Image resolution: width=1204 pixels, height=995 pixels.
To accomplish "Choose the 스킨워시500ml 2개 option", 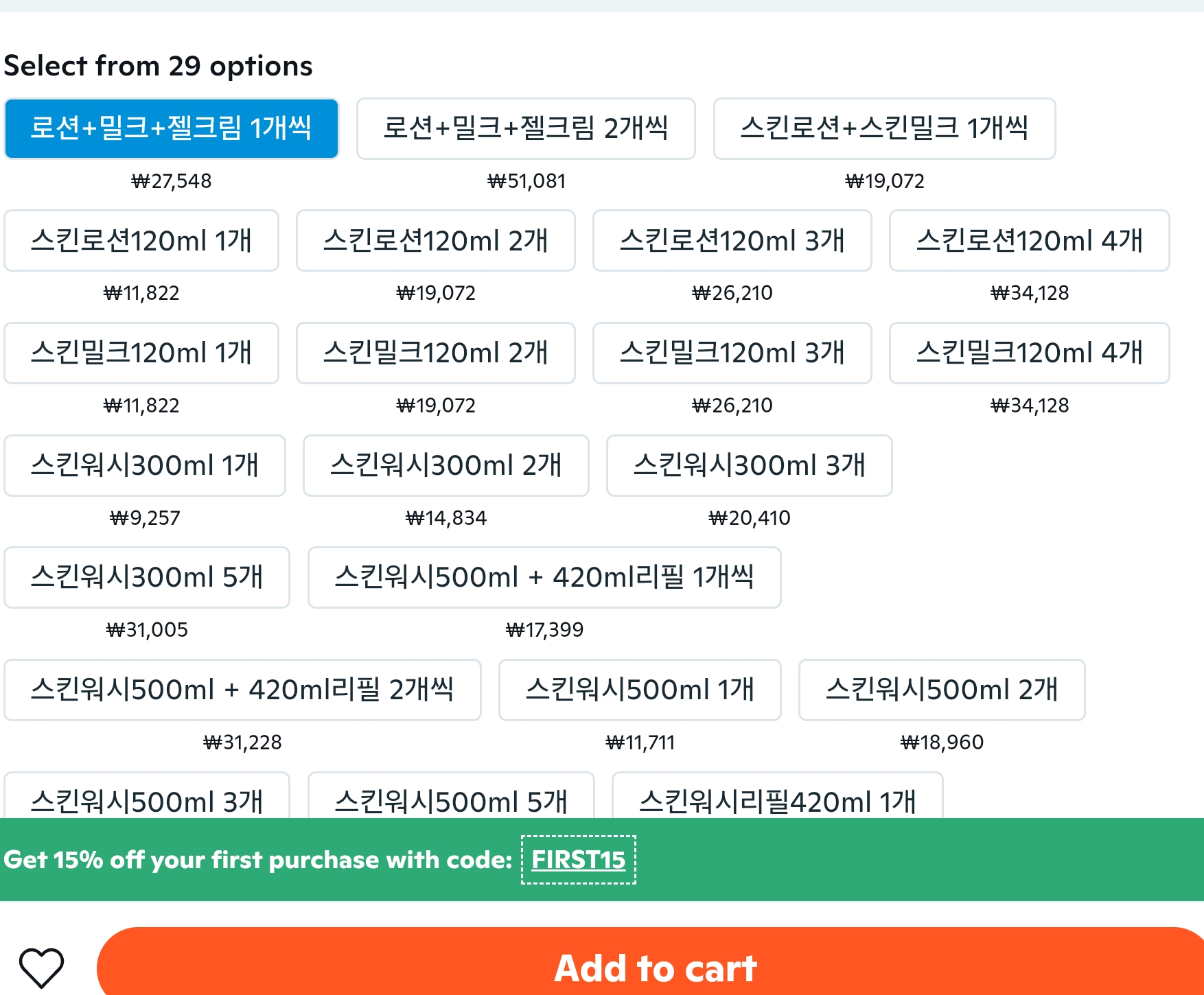I will (942, 690).
